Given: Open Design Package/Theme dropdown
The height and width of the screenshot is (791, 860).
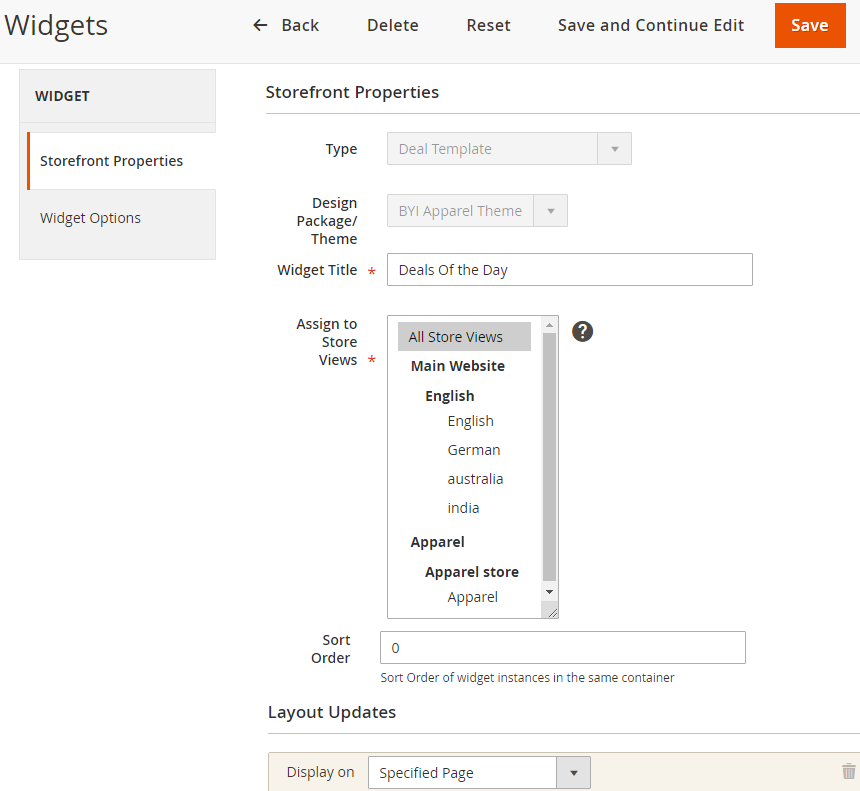Looking at the screenshot, I should (x=477, y=211).
